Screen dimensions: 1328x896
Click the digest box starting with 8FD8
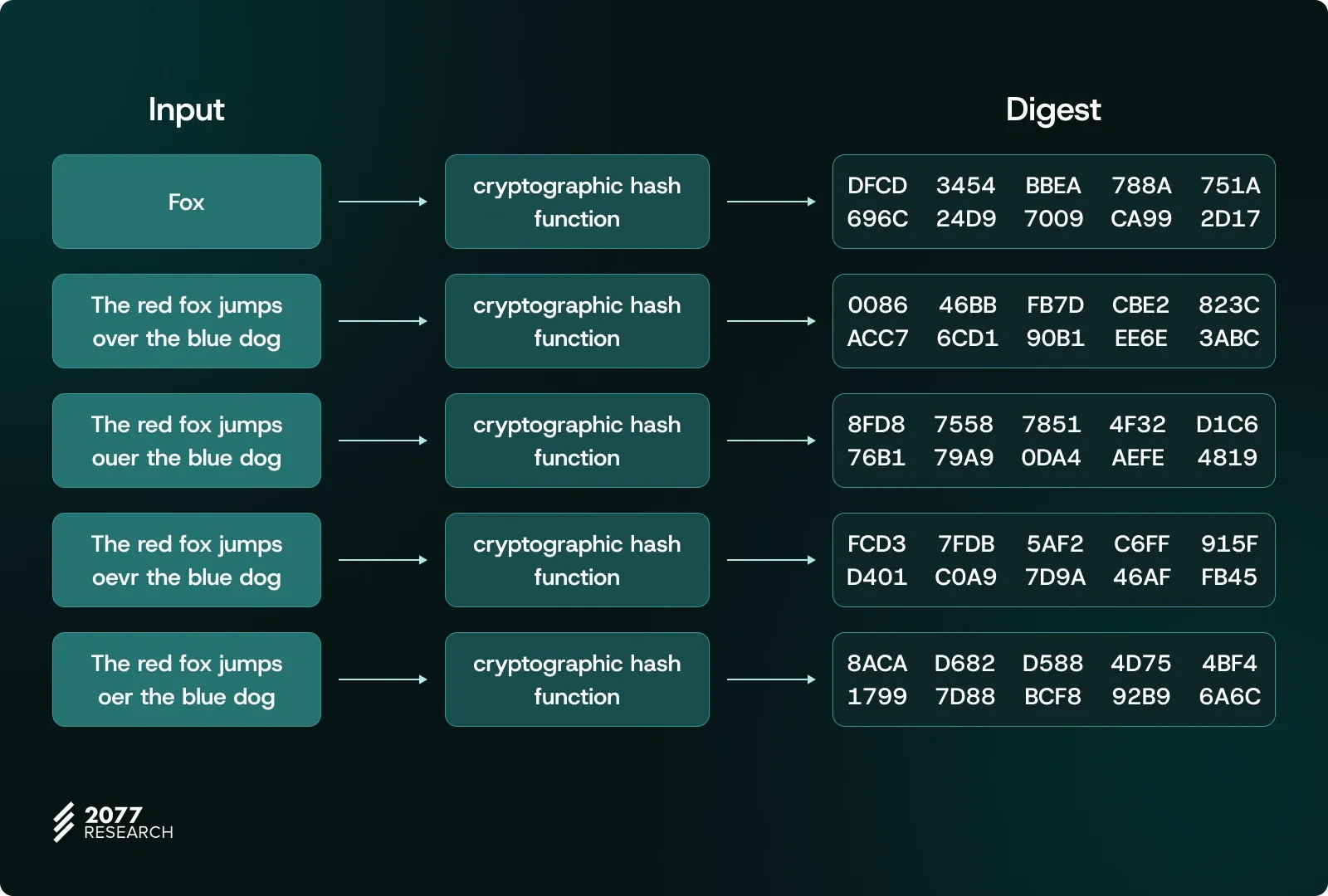click(x=1053, y=441)
